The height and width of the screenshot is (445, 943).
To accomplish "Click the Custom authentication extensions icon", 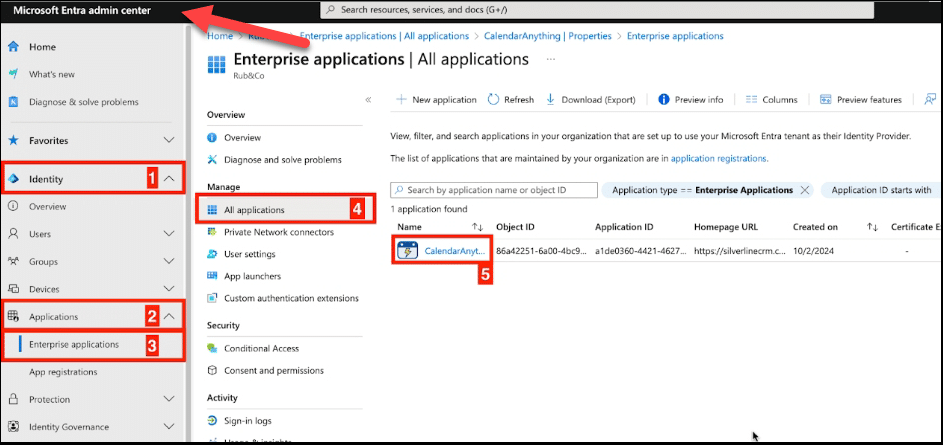I will tap(212, 298).
